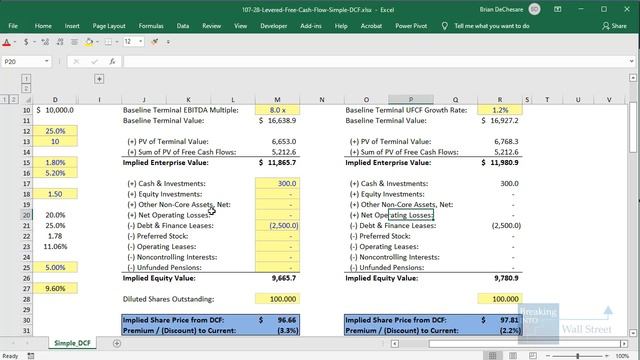The height and width of the screenshot is (360, 640).
Task: Click the horizontal scrollbar thumb
Action: click(x=524, y=344)
